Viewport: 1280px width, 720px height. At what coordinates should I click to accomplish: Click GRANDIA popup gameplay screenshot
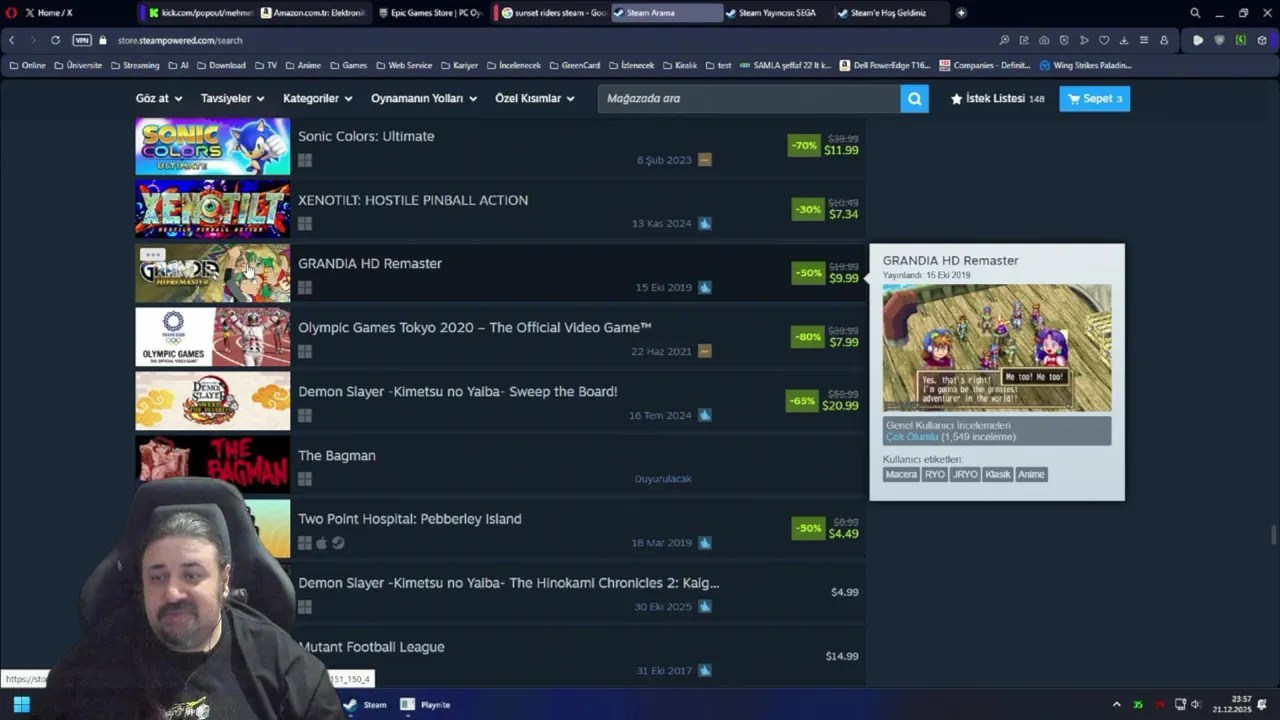coord(997,348)
